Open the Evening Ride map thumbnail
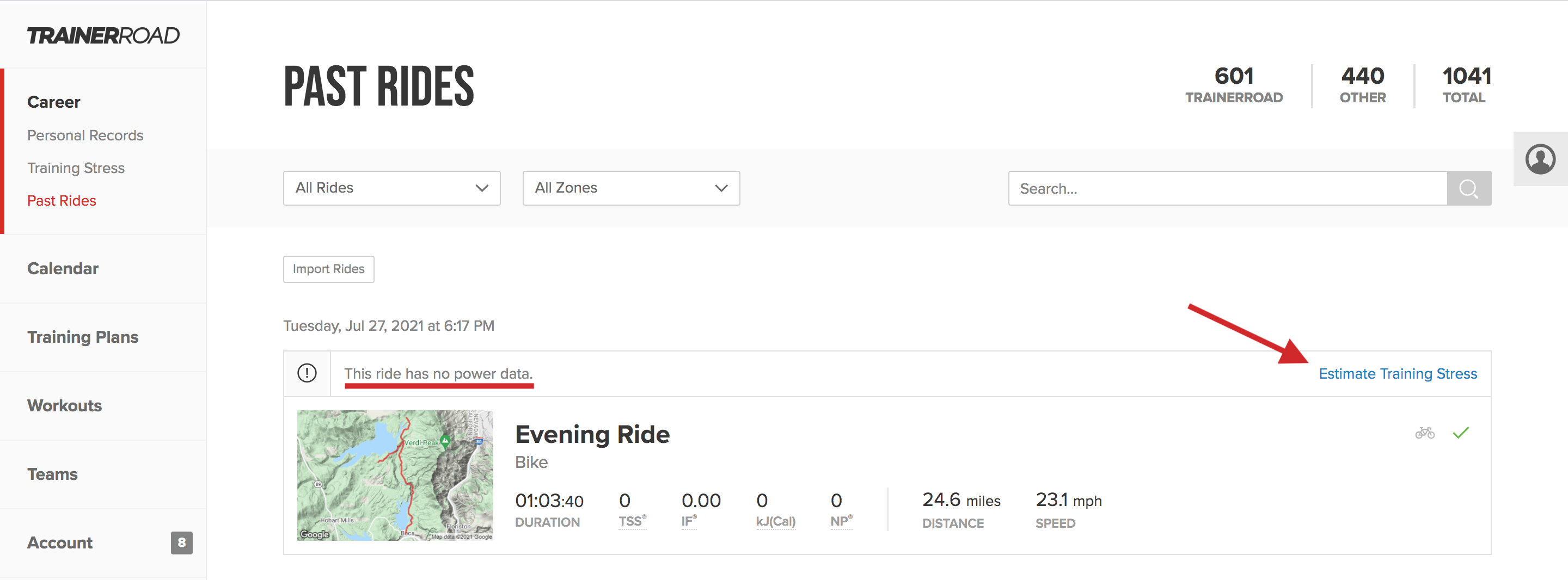This screenshot has height=580, width=1568. pos(395,476)
